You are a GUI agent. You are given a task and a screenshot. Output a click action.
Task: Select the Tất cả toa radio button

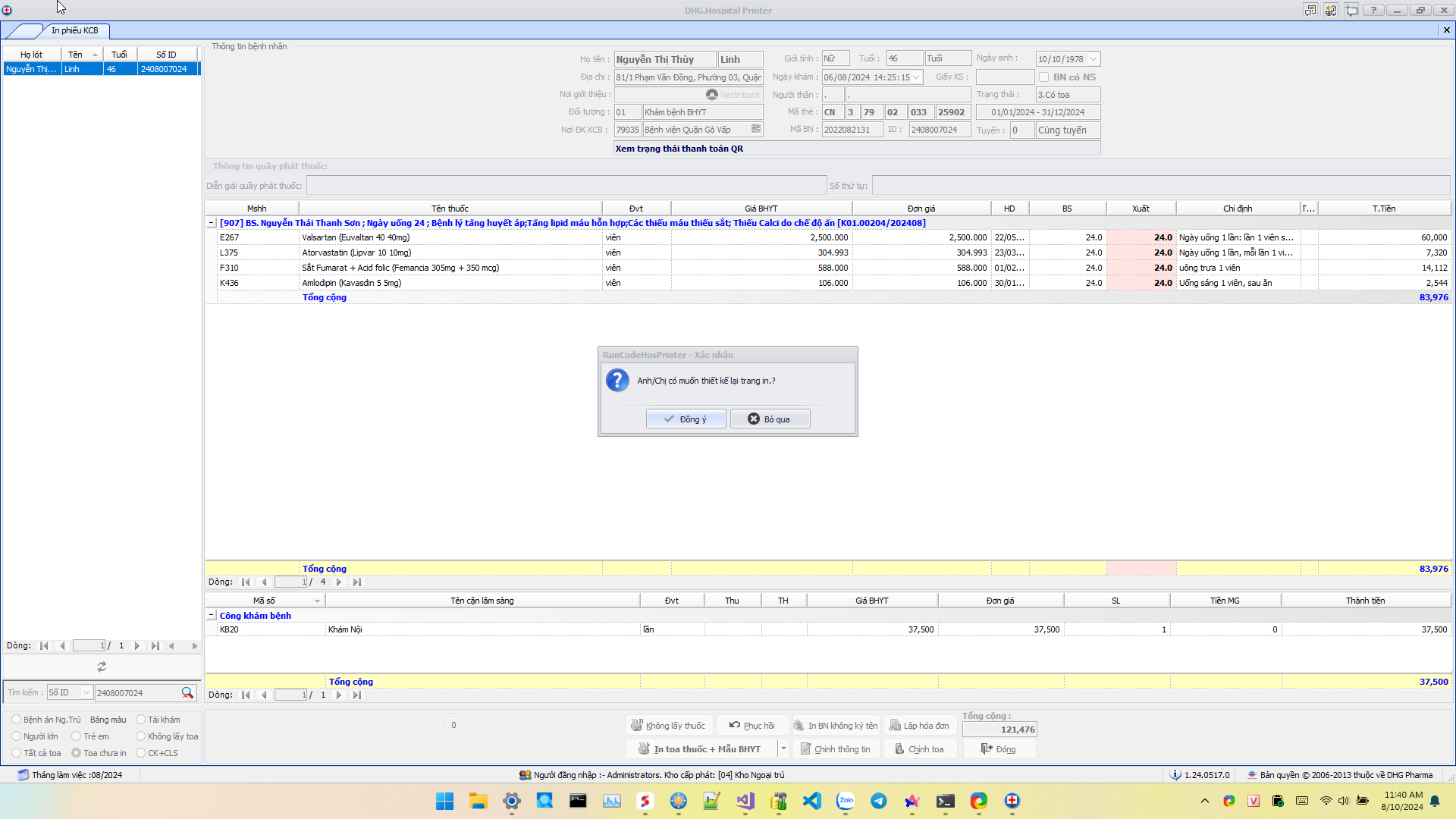(x=16, y=753)
